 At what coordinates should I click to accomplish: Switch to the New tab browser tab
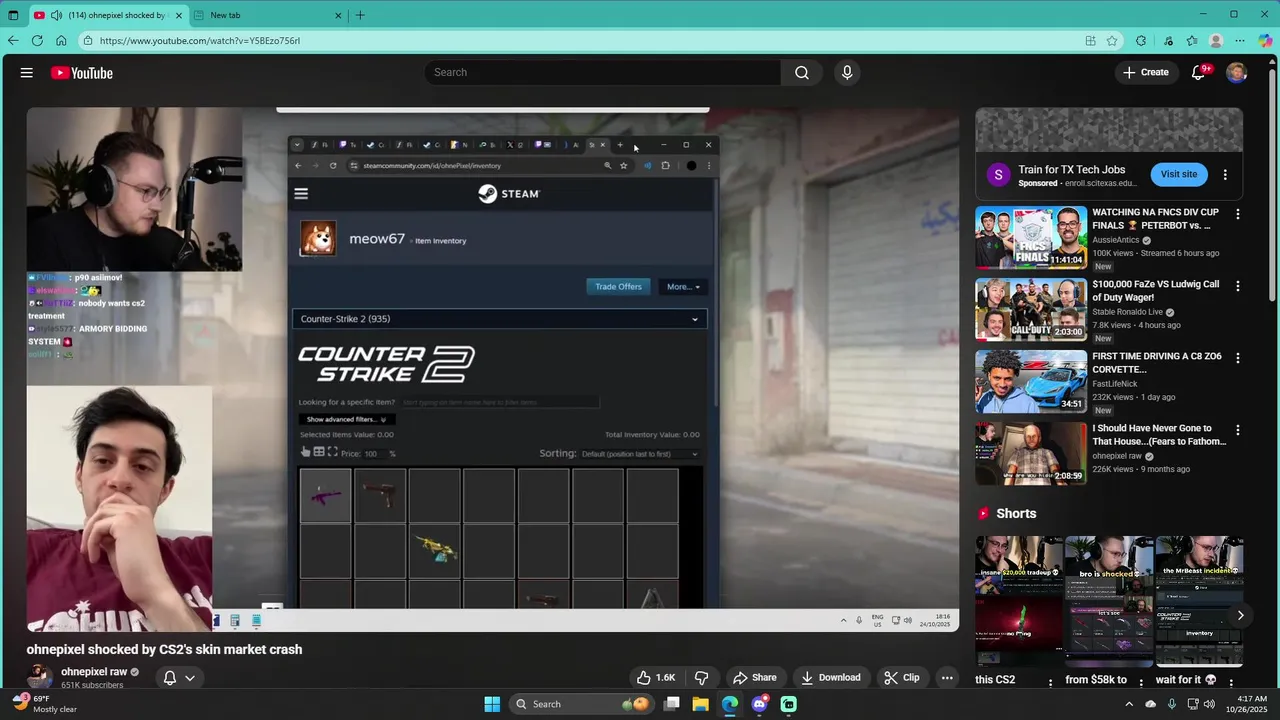click(x=269, y=15)
